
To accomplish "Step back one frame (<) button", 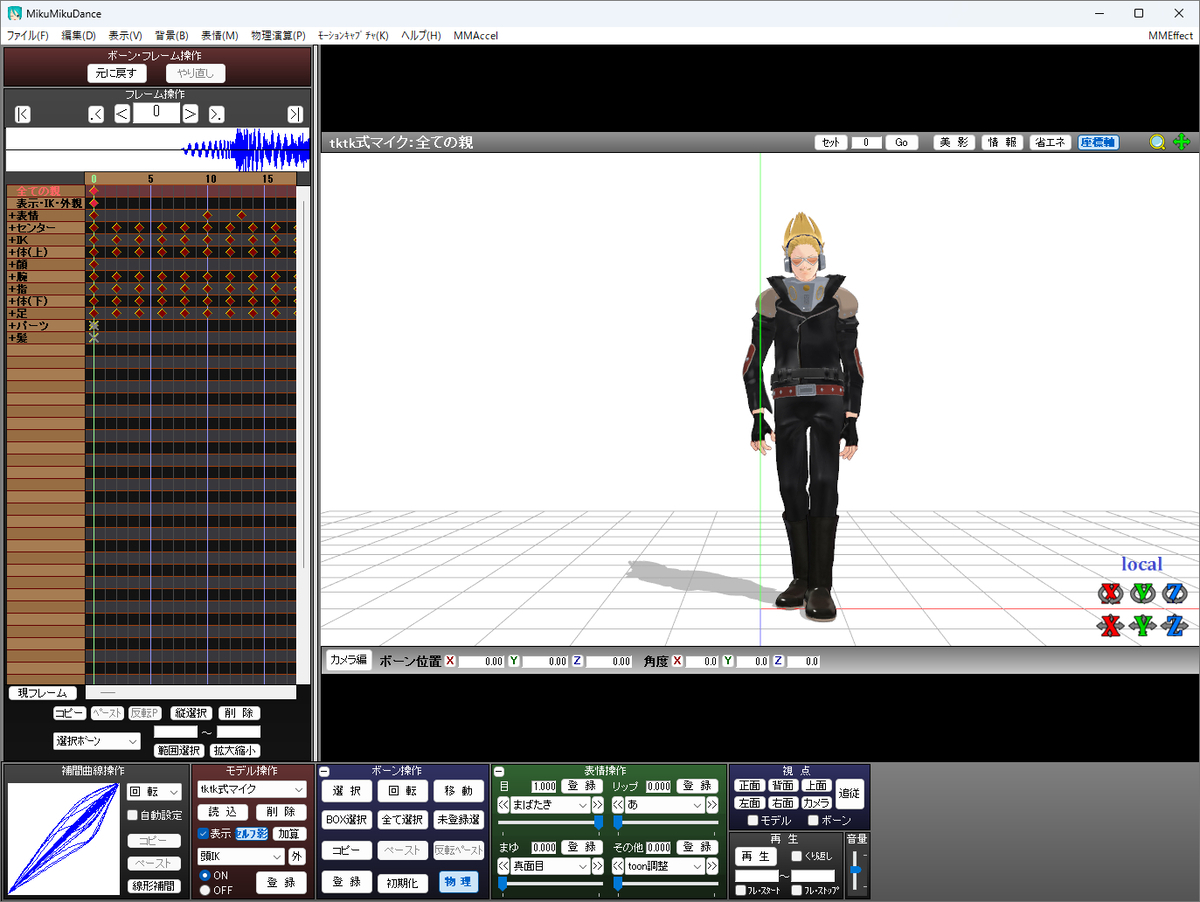I will pos(122,113).
